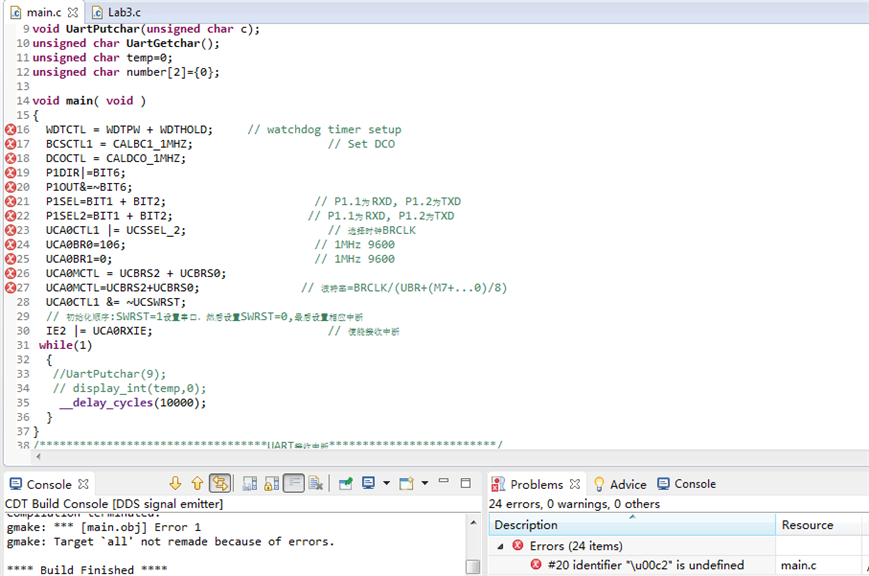Toggle Show Error in Editor button
The image size is (869, 576).
tap(220, 484)
